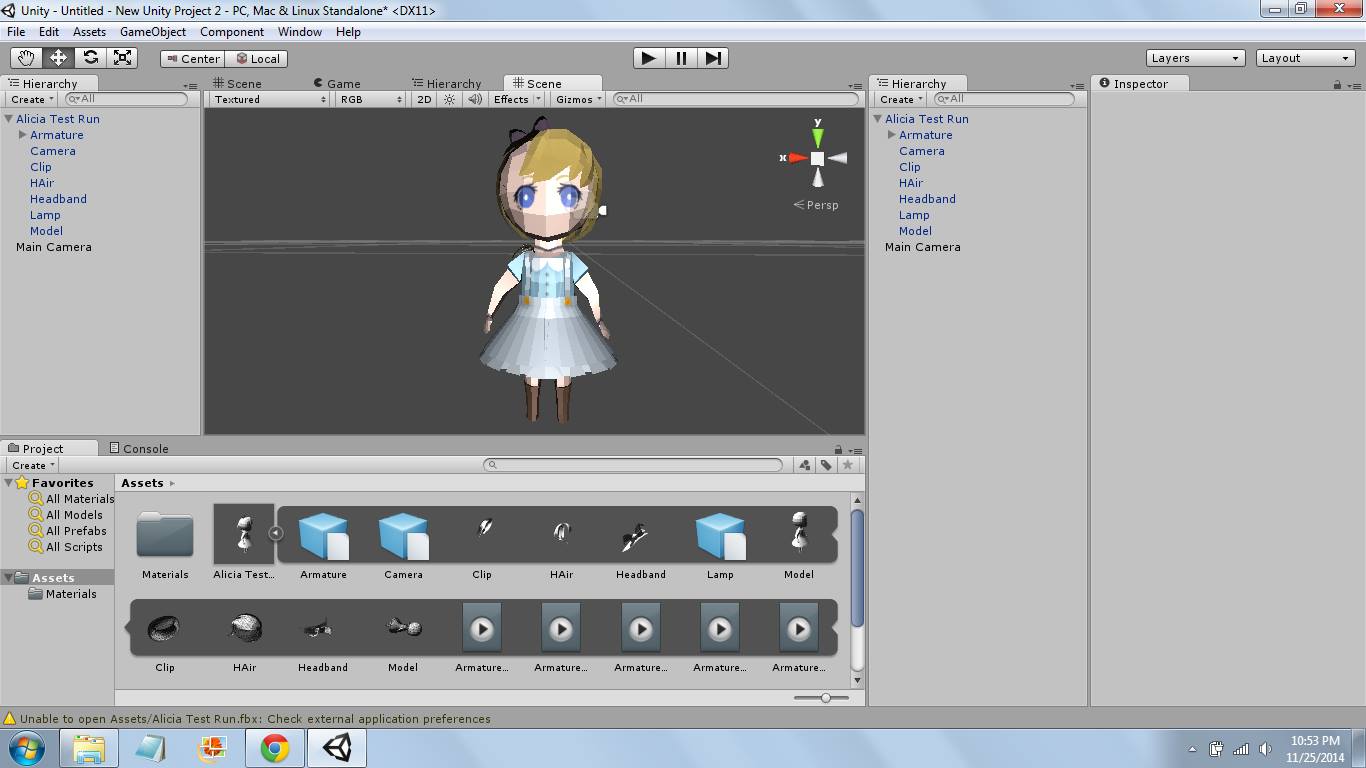Select the Lamp asset icon

click(720, 535)
